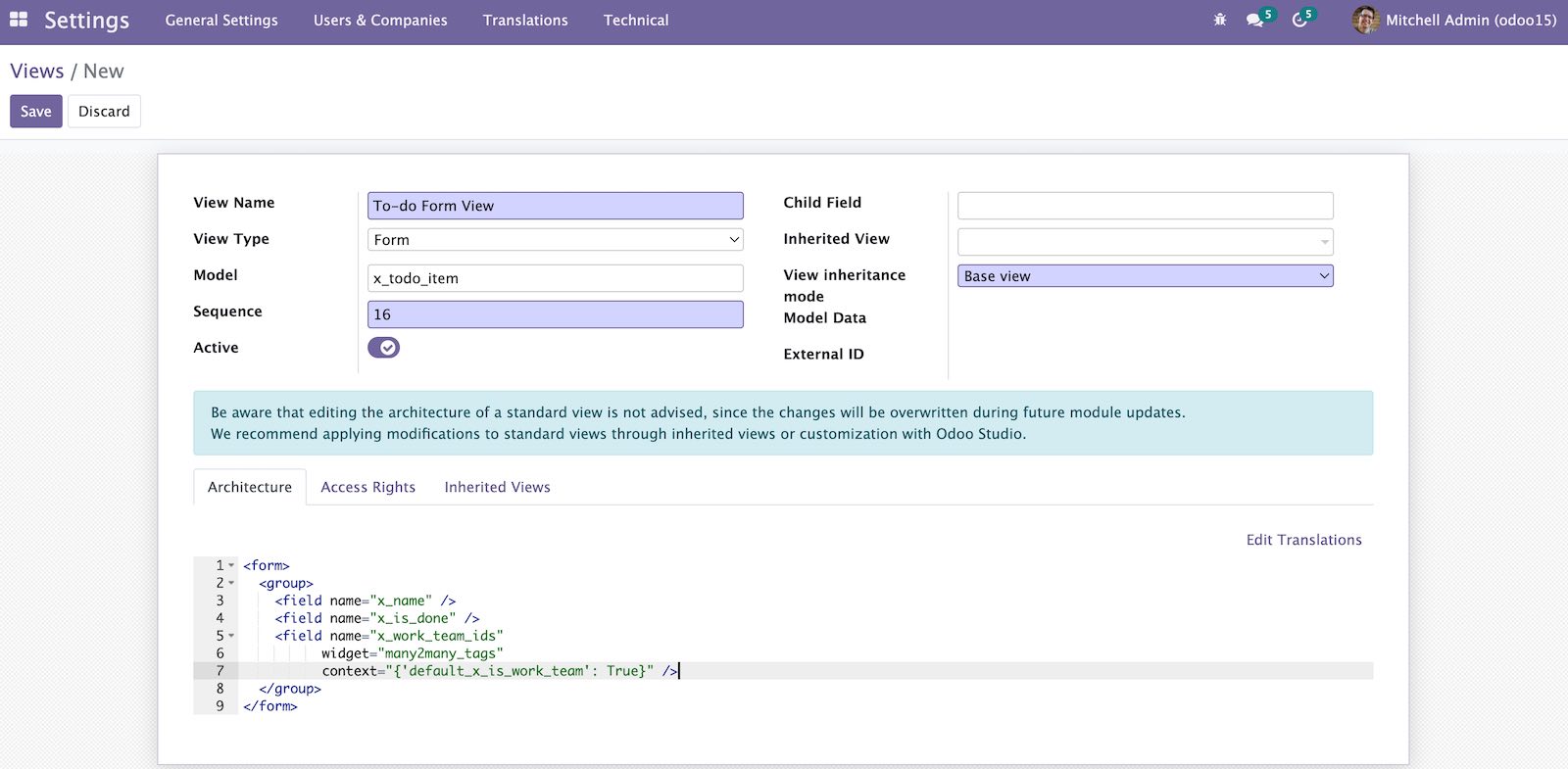The width and height of the screenshot is (1568, 769).
Task: Collapse the form tag fold arrow on line 1
Action: point(231,565)
